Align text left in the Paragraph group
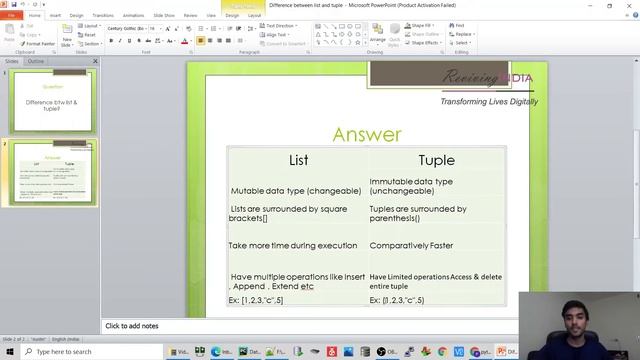 (200, 41)
